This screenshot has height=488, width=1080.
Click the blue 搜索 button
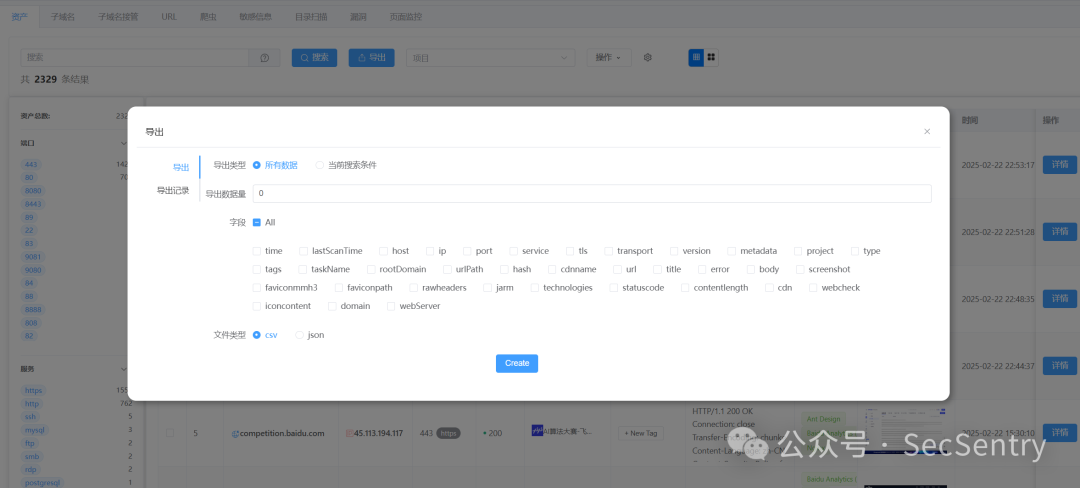[314, 58]
